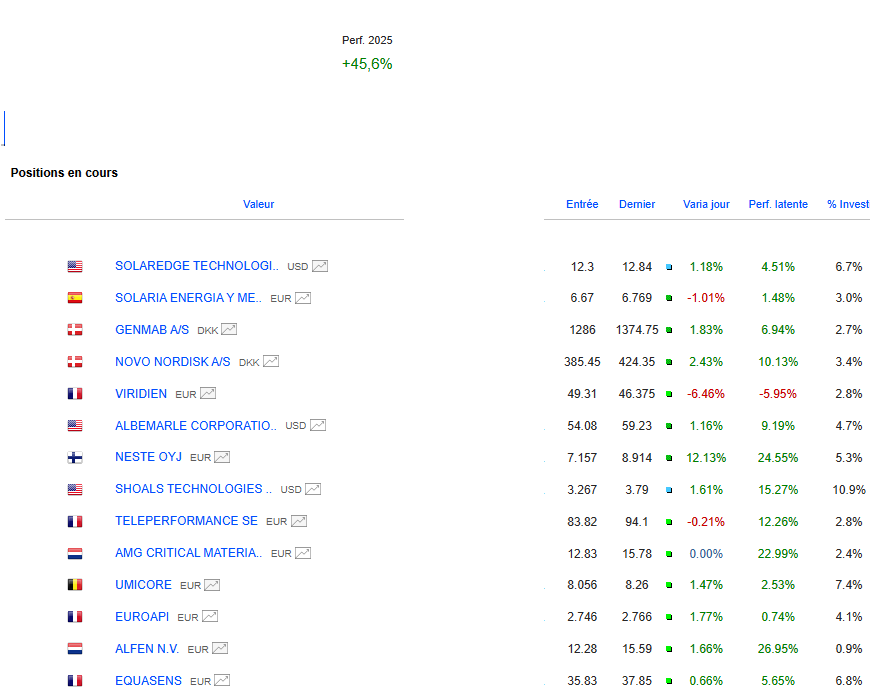Image resolution: width=870 pixels, height=700 pixels.
Task: Open chart icon next to SOLARIA ENERGIA Y ME..
Action: 303,298
